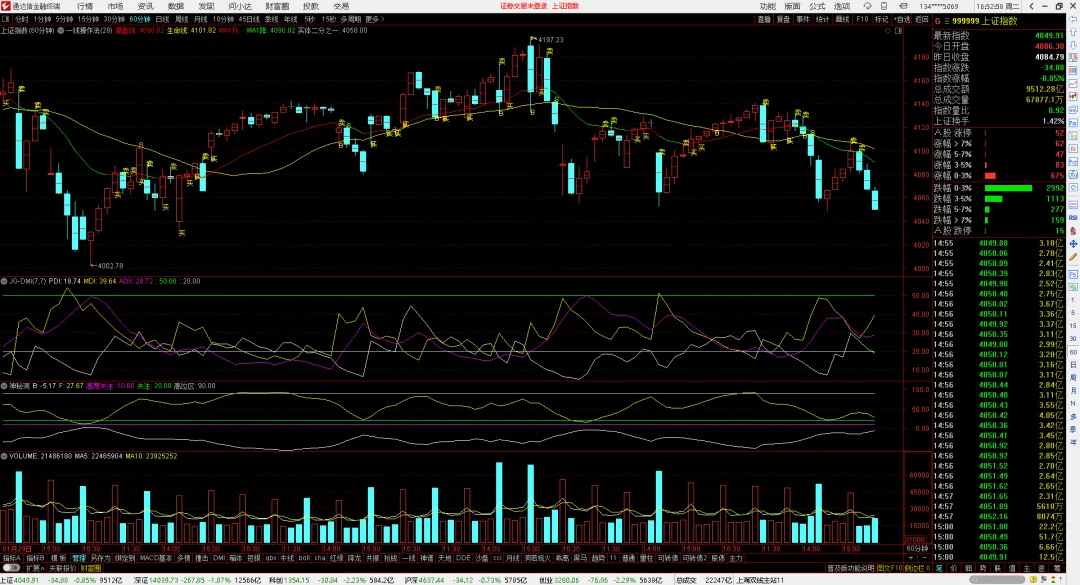The height and width of the screenshot is (585, 1080).
Task: Click the 直播 button
Action: coord(764,19)
